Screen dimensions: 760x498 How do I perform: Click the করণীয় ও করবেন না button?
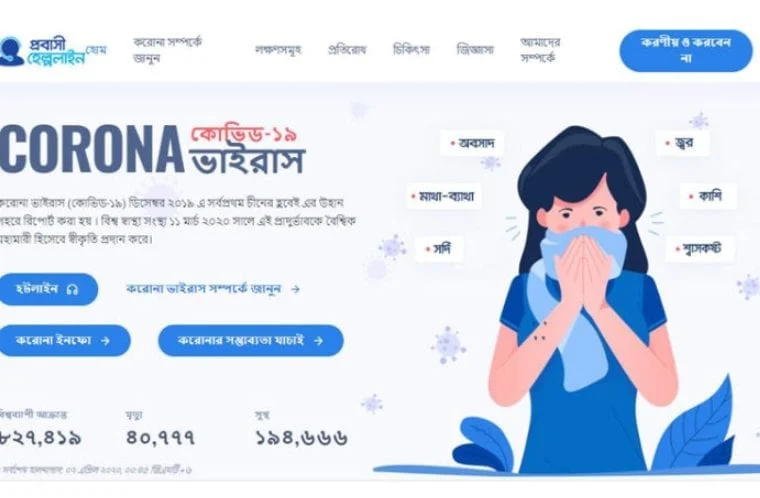tap(686, 50)
